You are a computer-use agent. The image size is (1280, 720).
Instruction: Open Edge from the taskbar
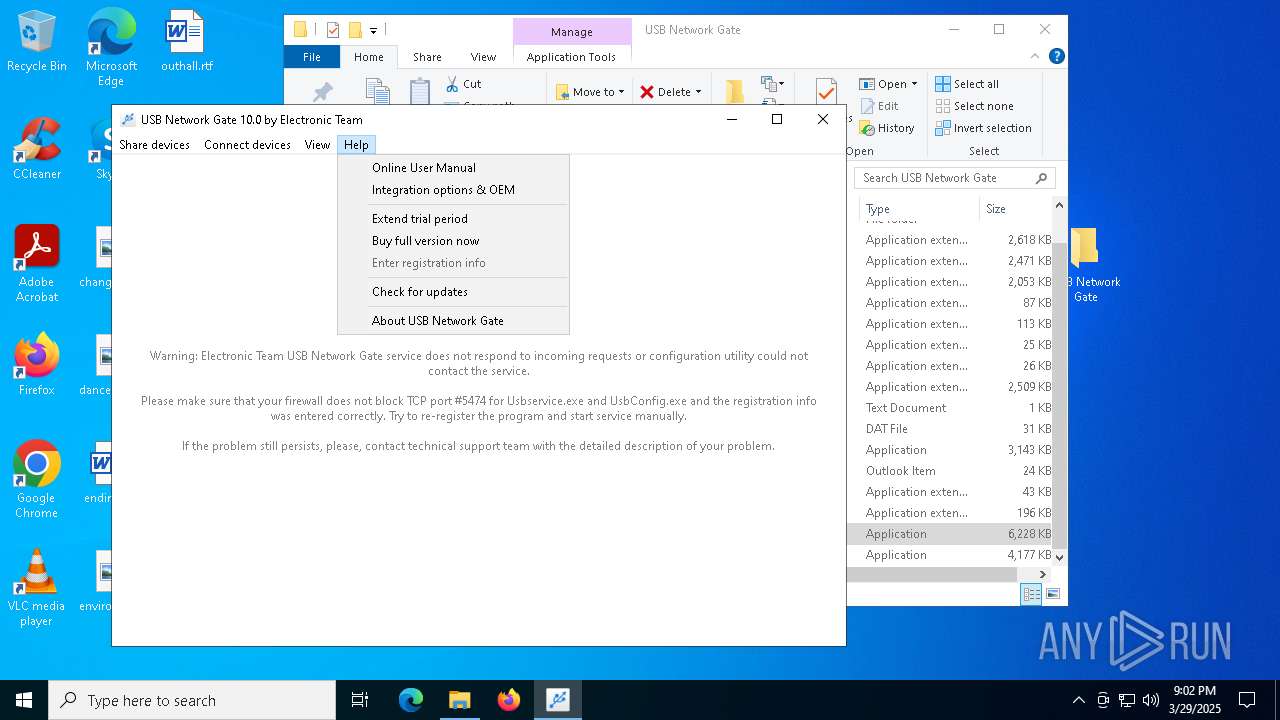pyautogui.click(x=411, y=700)
